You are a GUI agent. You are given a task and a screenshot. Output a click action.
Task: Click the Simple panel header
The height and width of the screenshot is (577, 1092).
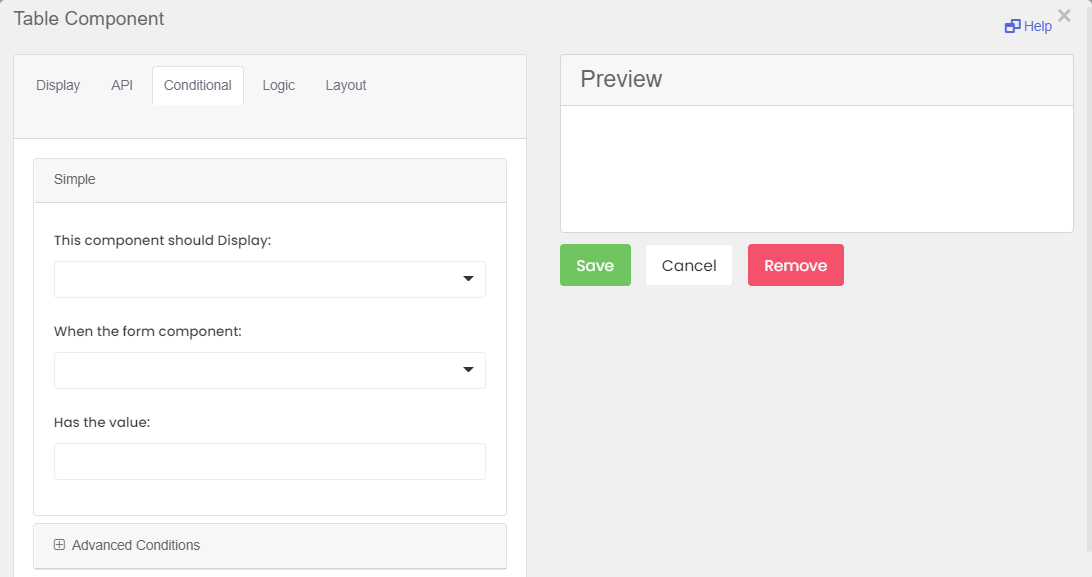270,180
